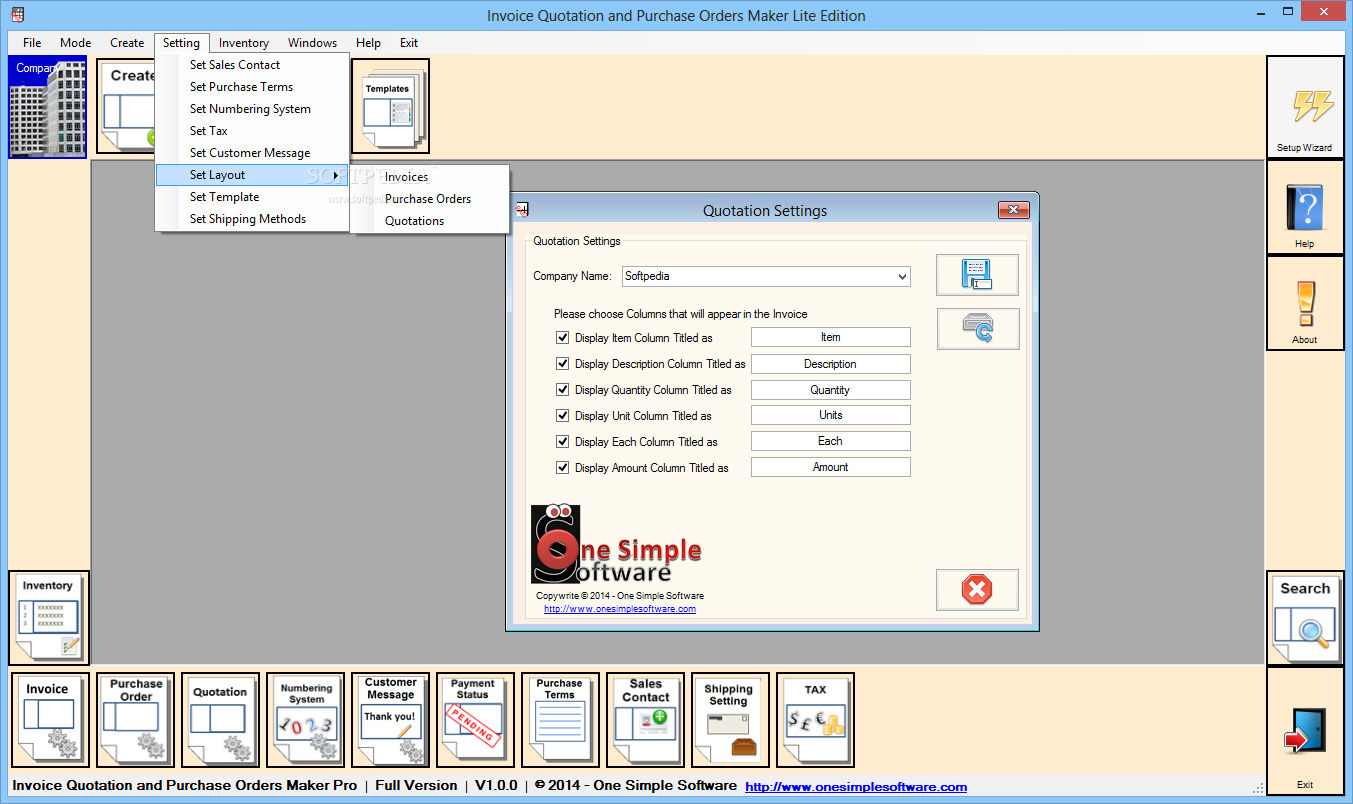Screen dimensions: 1353x804
Task: Open the Quotation settings icon
Action: [x=220, y=720]
